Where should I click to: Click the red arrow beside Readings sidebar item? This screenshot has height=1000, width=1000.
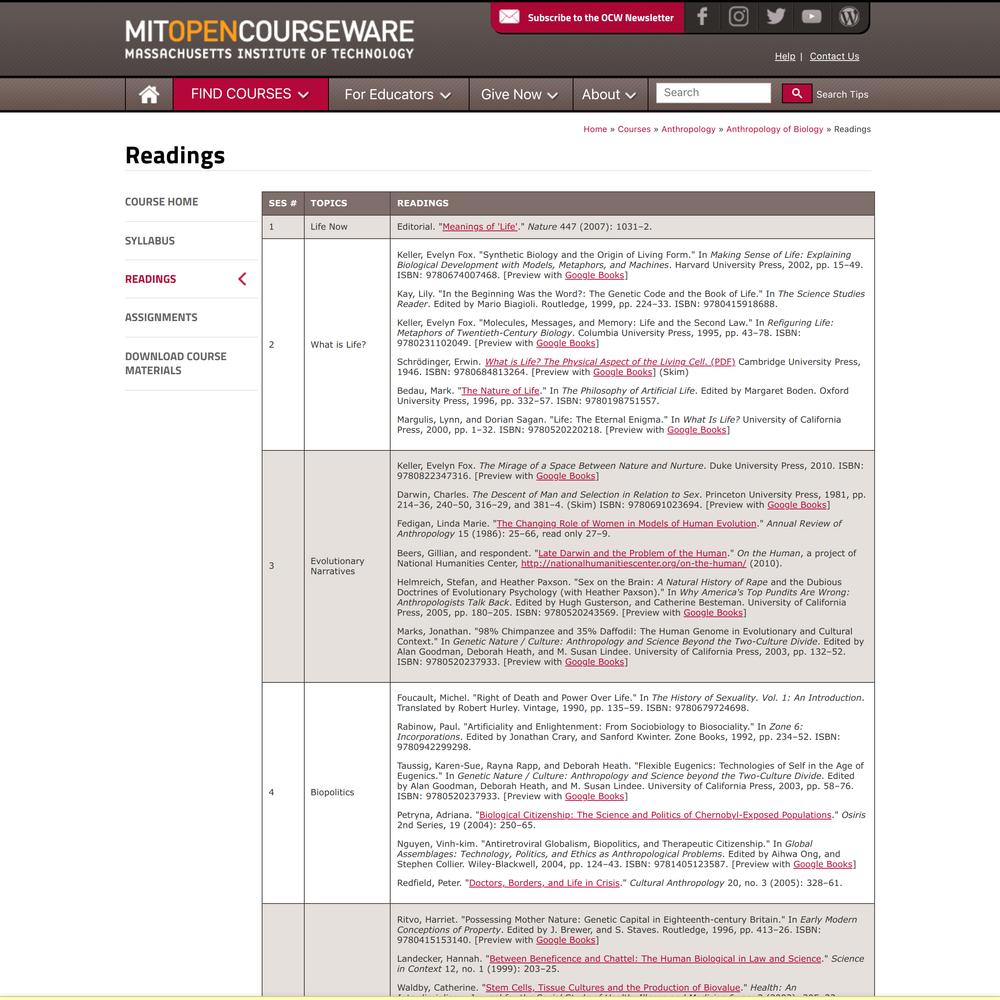(x=242, y=279)
